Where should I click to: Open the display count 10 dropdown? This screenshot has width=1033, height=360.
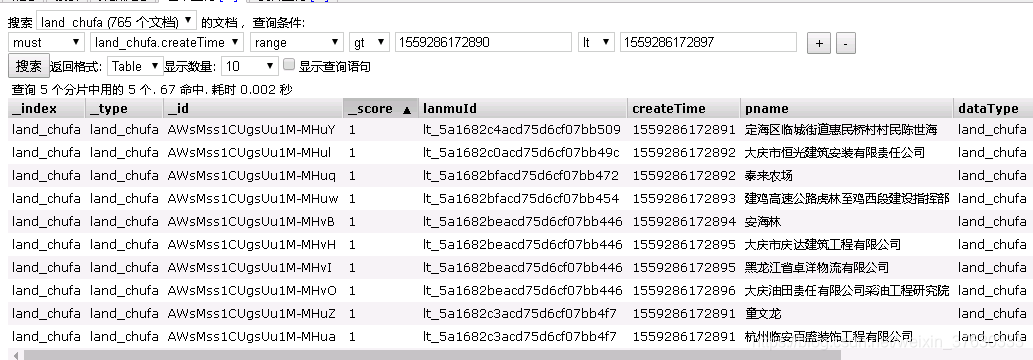point(250,66)
